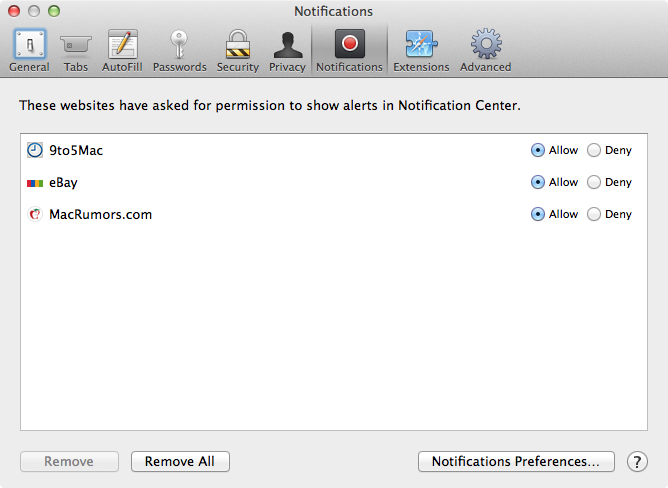
Task: Select the eBay website name
Action: point(63,182)
